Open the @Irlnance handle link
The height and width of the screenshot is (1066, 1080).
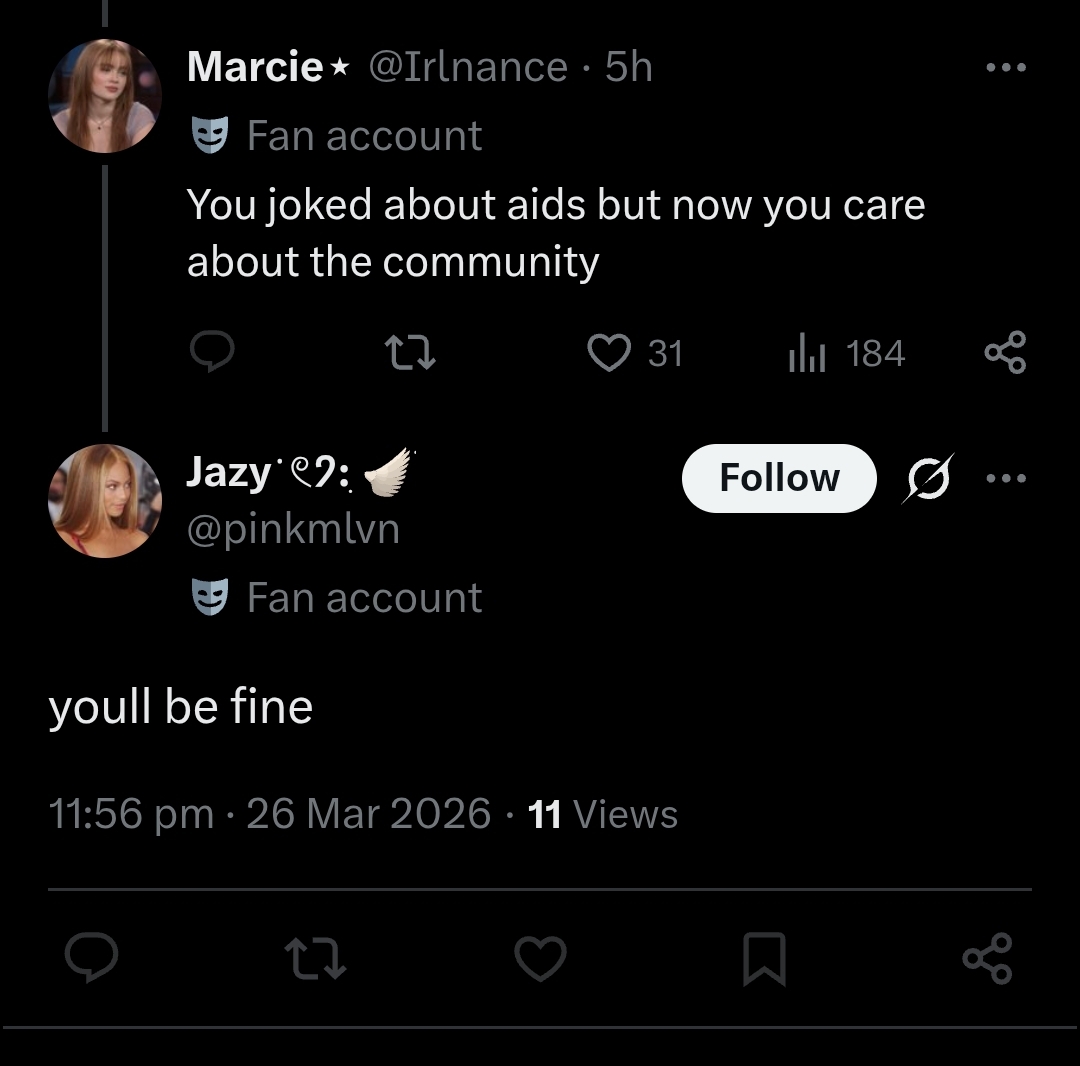(x=468, y=68)
